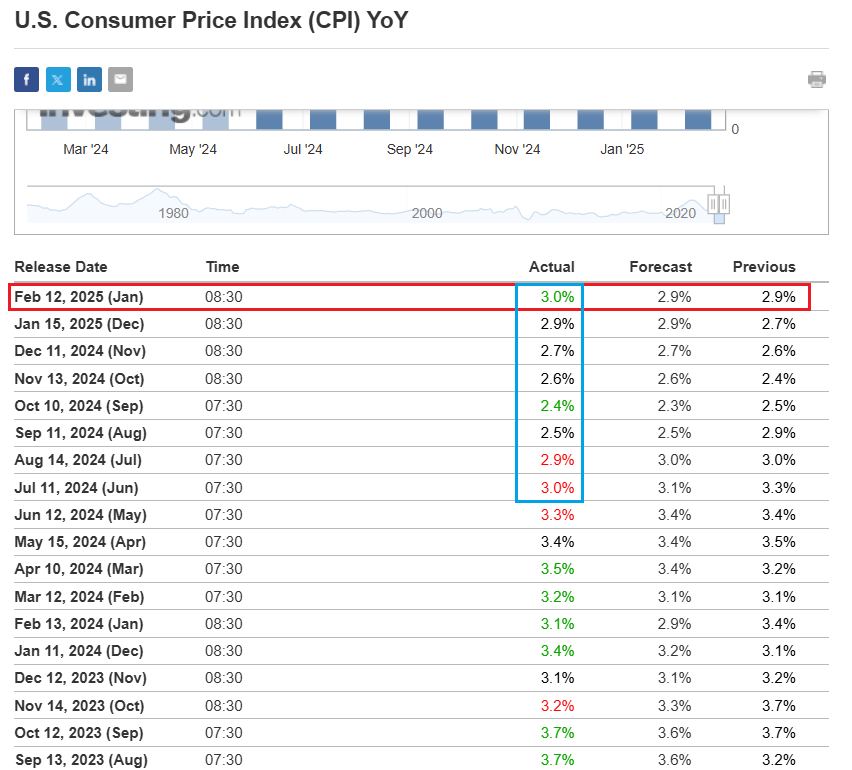Click the chart bar above Jul '24

click(x=323, y=119)
